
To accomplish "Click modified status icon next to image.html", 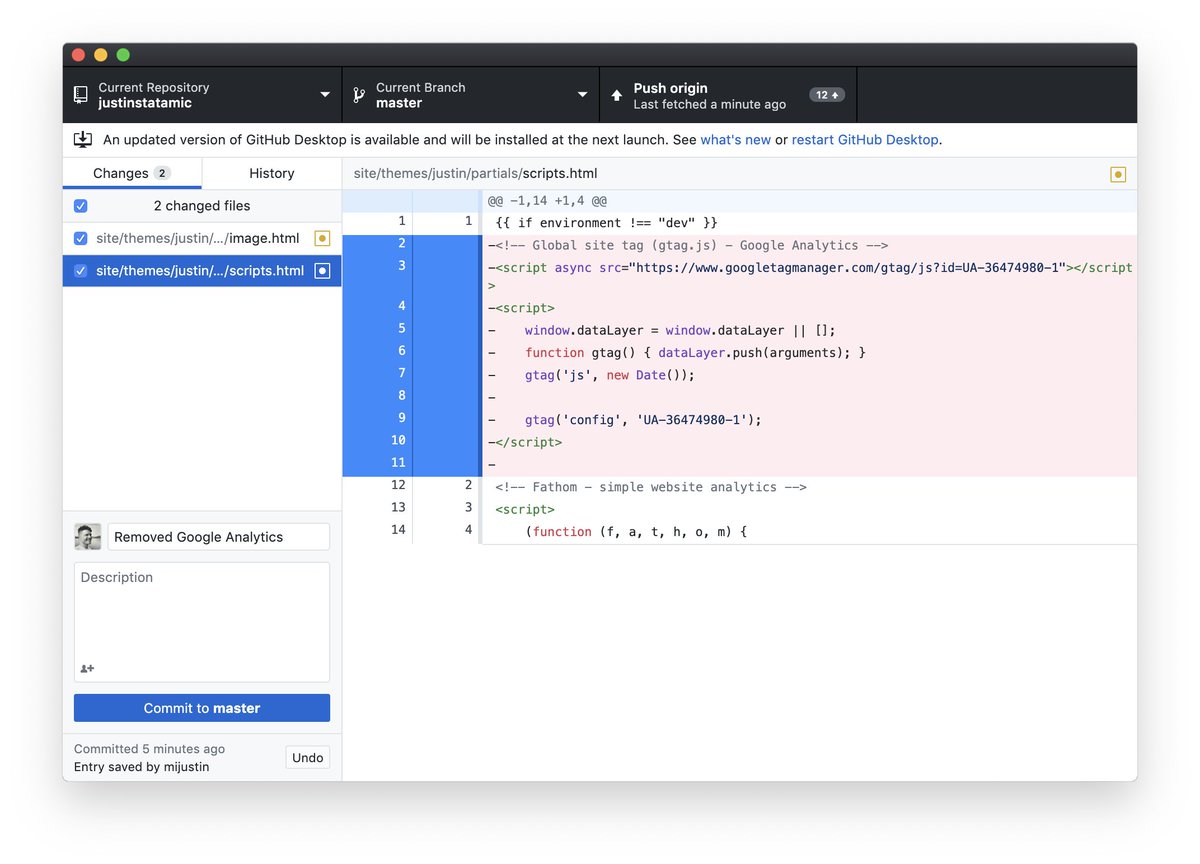I will [321, 238].
